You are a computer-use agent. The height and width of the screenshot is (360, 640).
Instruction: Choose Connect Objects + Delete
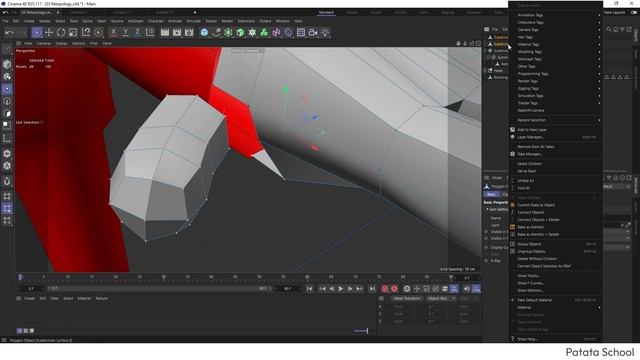click(x=556, y=220)
